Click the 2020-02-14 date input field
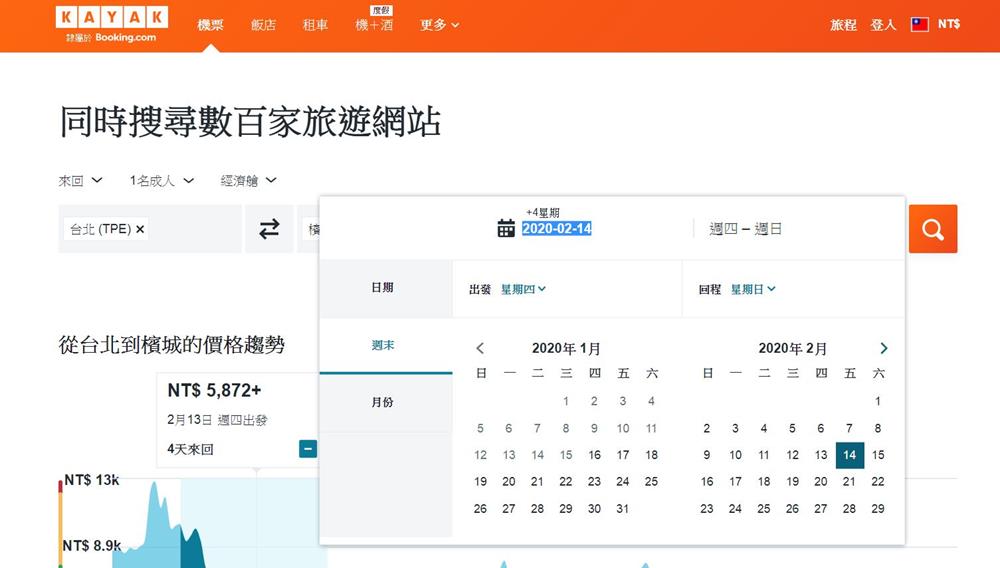The image size is (1000, 568). click(557, 229)
